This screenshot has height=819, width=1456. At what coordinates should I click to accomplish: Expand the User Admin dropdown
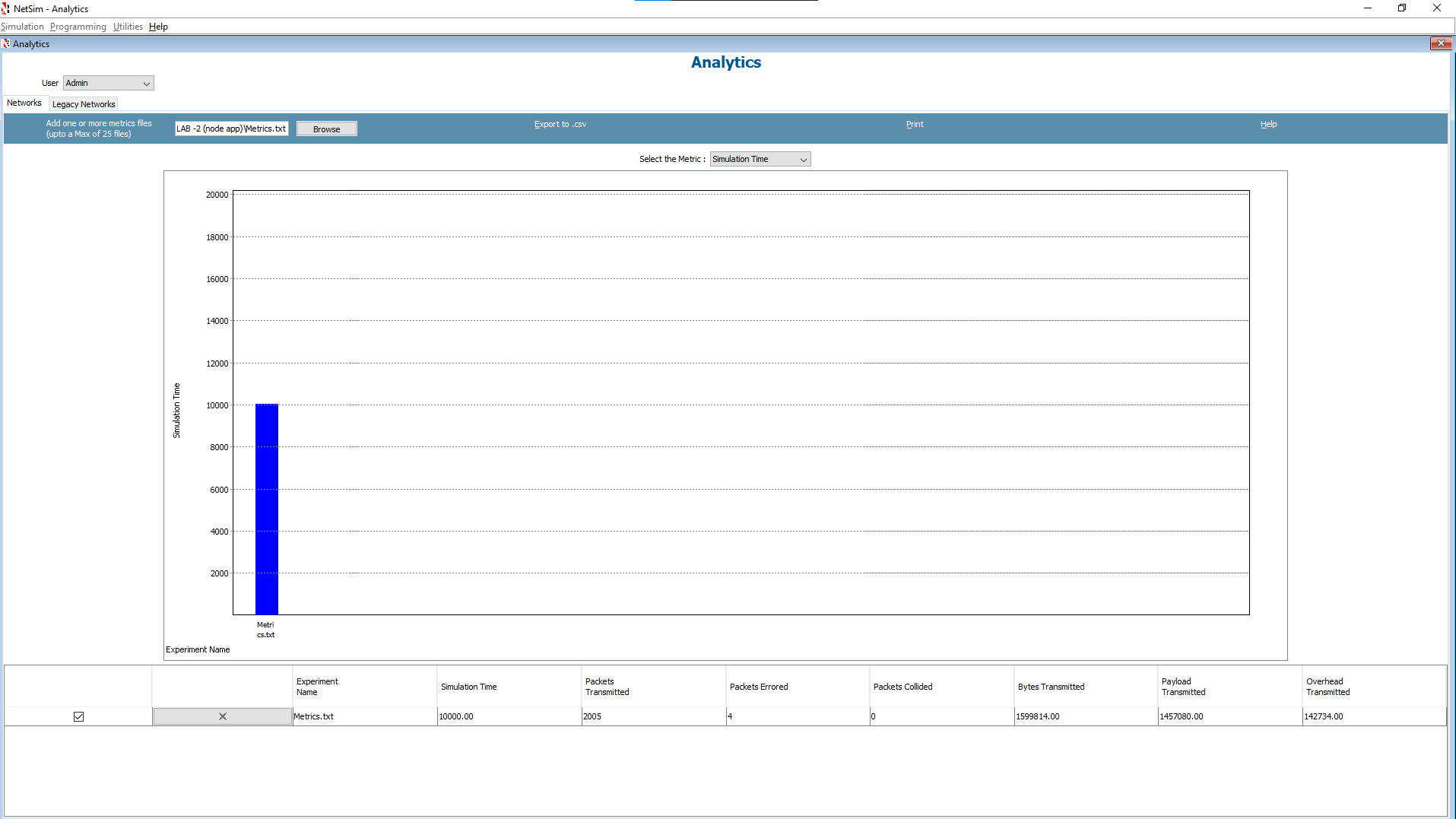click(109, 83)
